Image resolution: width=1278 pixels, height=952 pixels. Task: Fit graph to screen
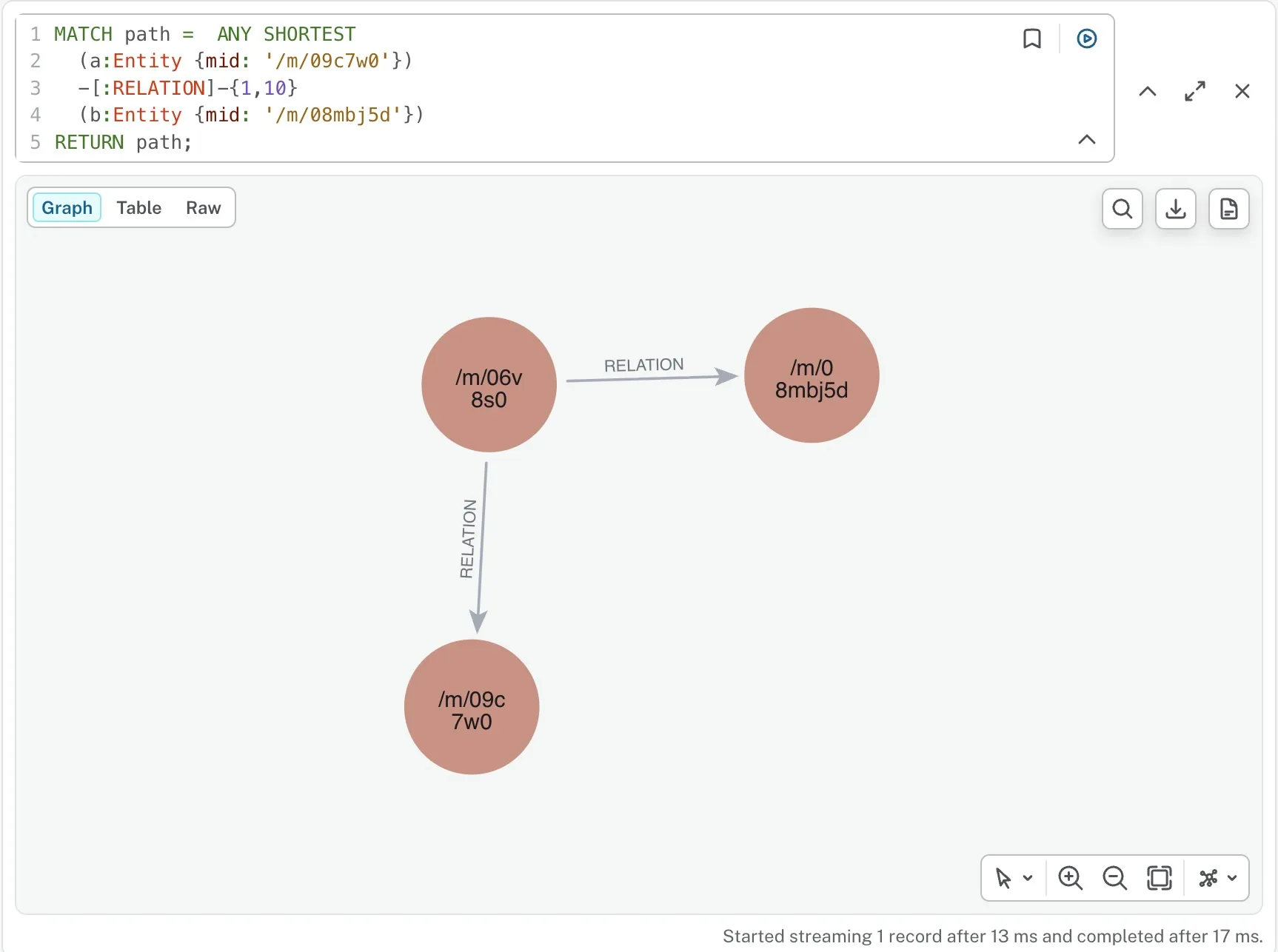click(1159, 878)
